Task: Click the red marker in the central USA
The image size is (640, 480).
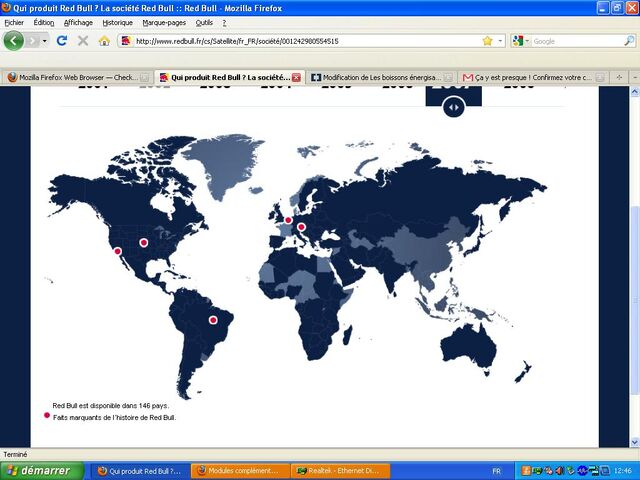Action: click(x=144, y=243)
